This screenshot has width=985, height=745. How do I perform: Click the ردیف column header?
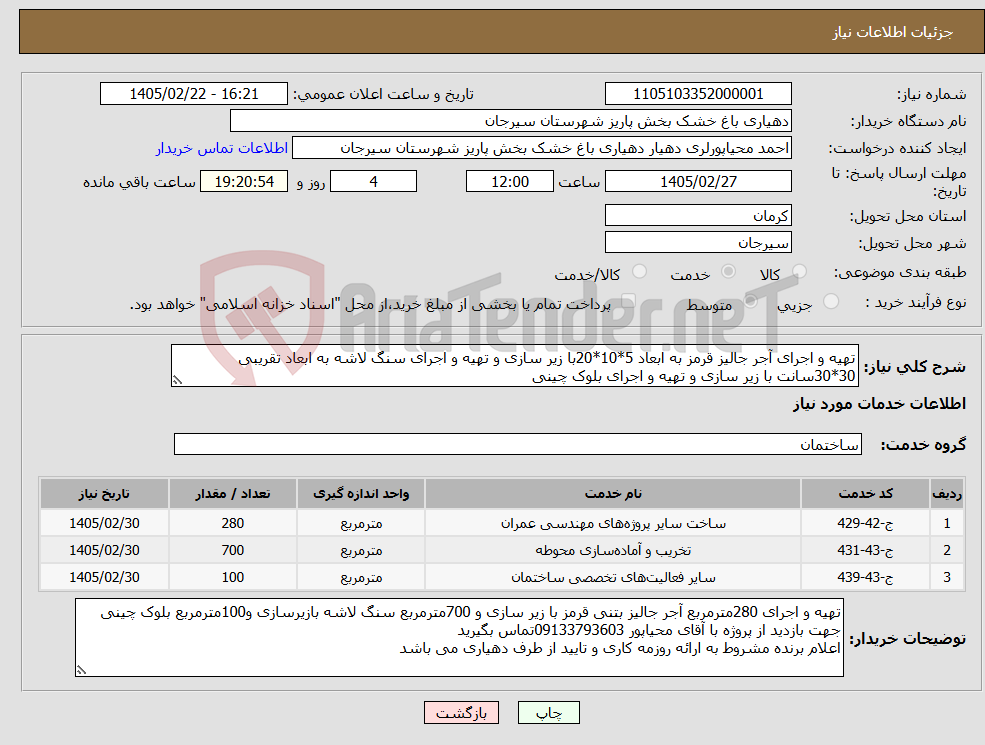click(x=947, y=494)
